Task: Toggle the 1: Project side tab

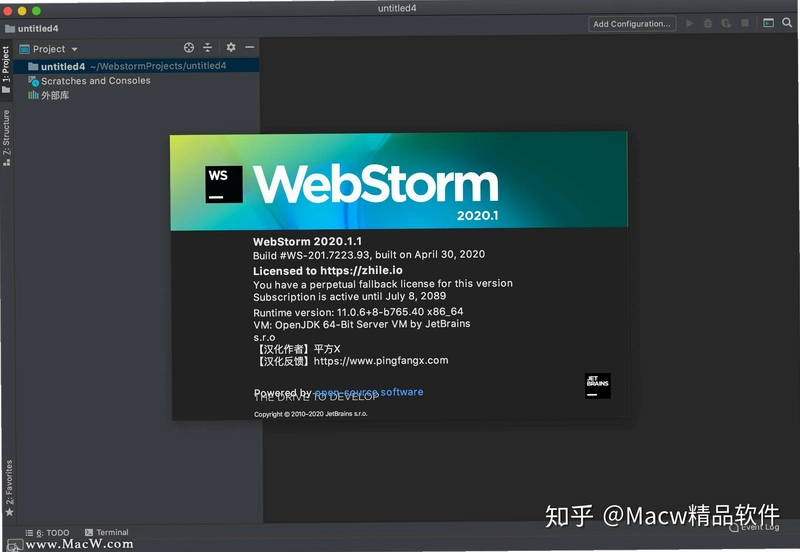Action: coord(6,69)
